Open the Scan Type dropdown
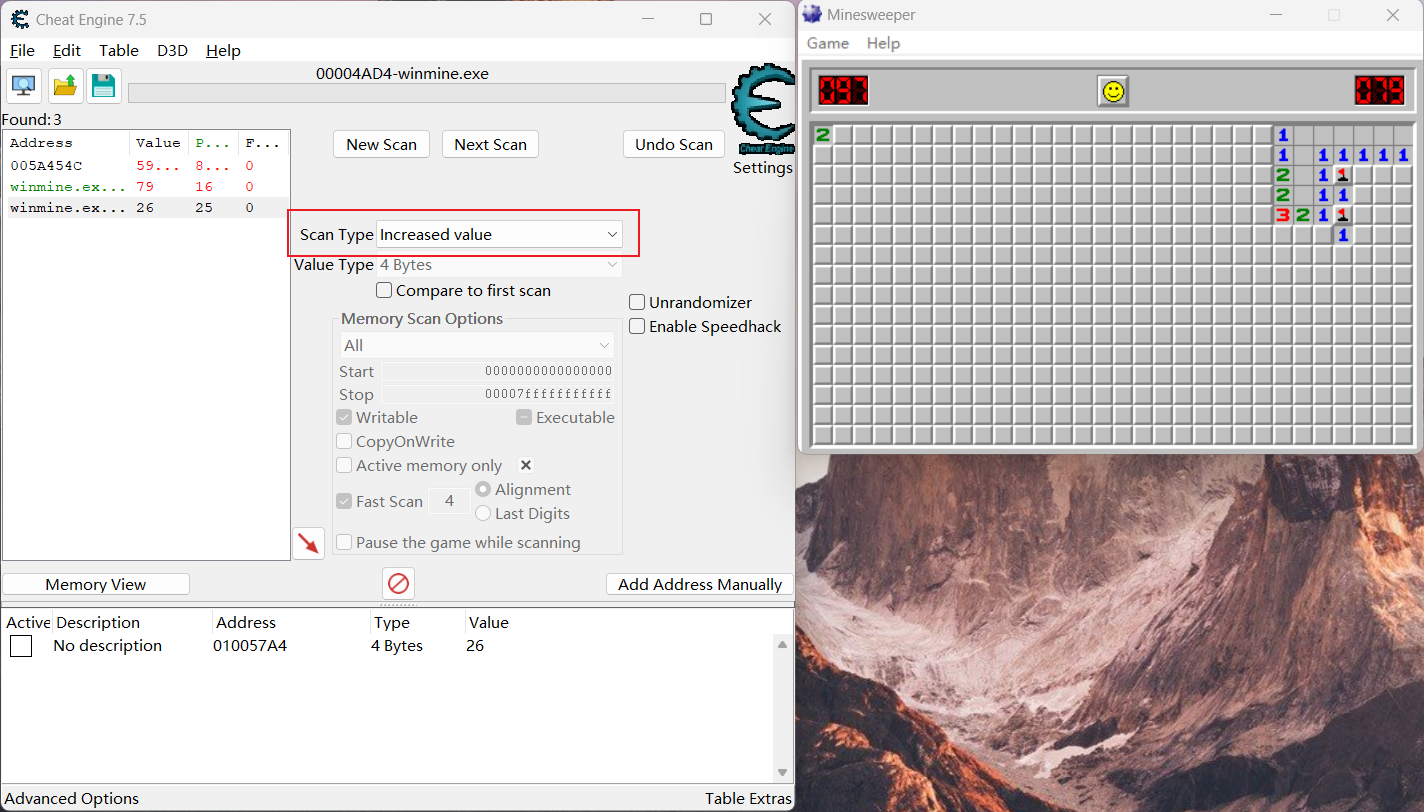The image size is (1424, 812). (499, 234)
